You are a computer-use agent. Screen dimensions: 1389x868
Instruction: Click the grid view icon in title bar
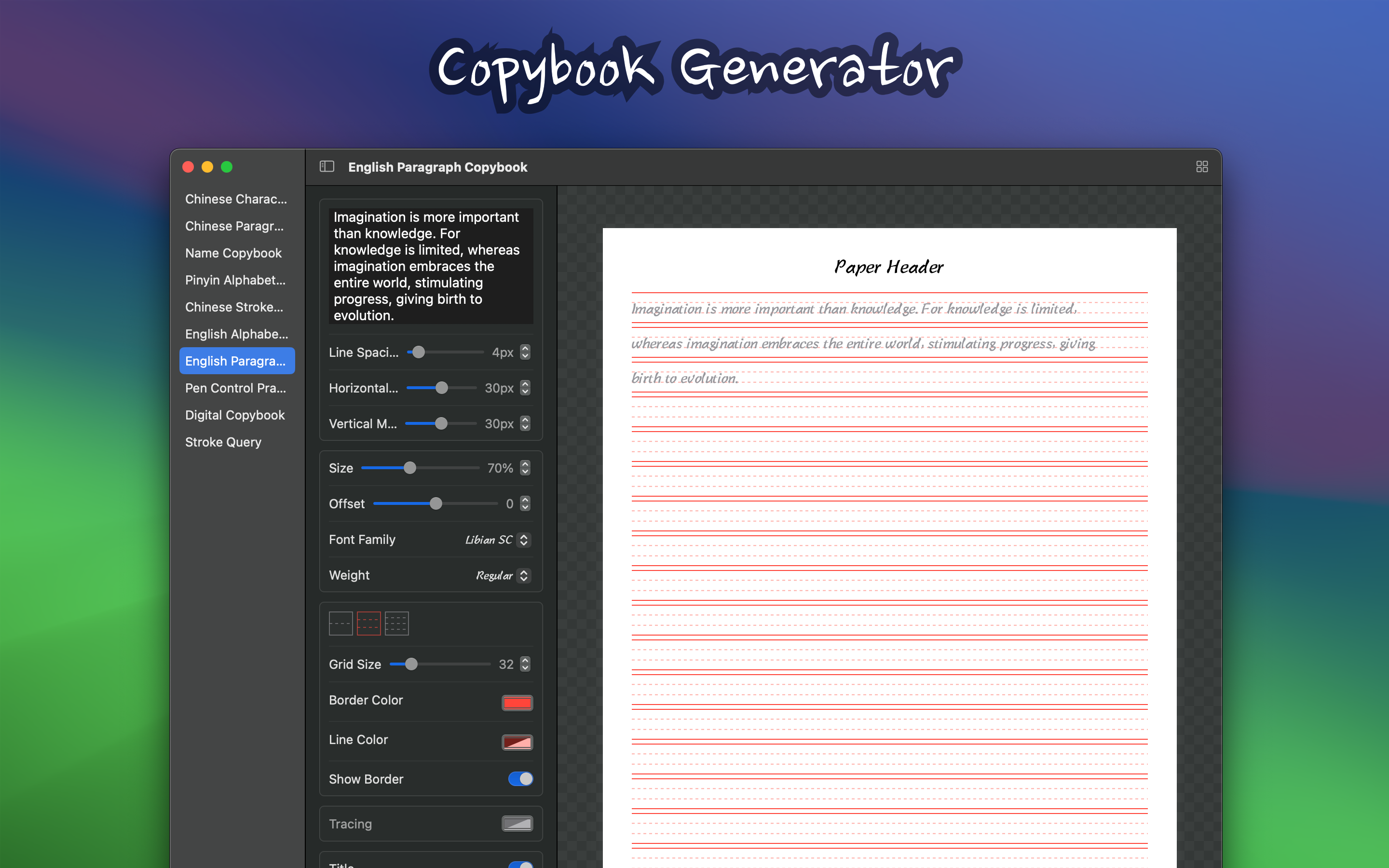pos(1201,166)
